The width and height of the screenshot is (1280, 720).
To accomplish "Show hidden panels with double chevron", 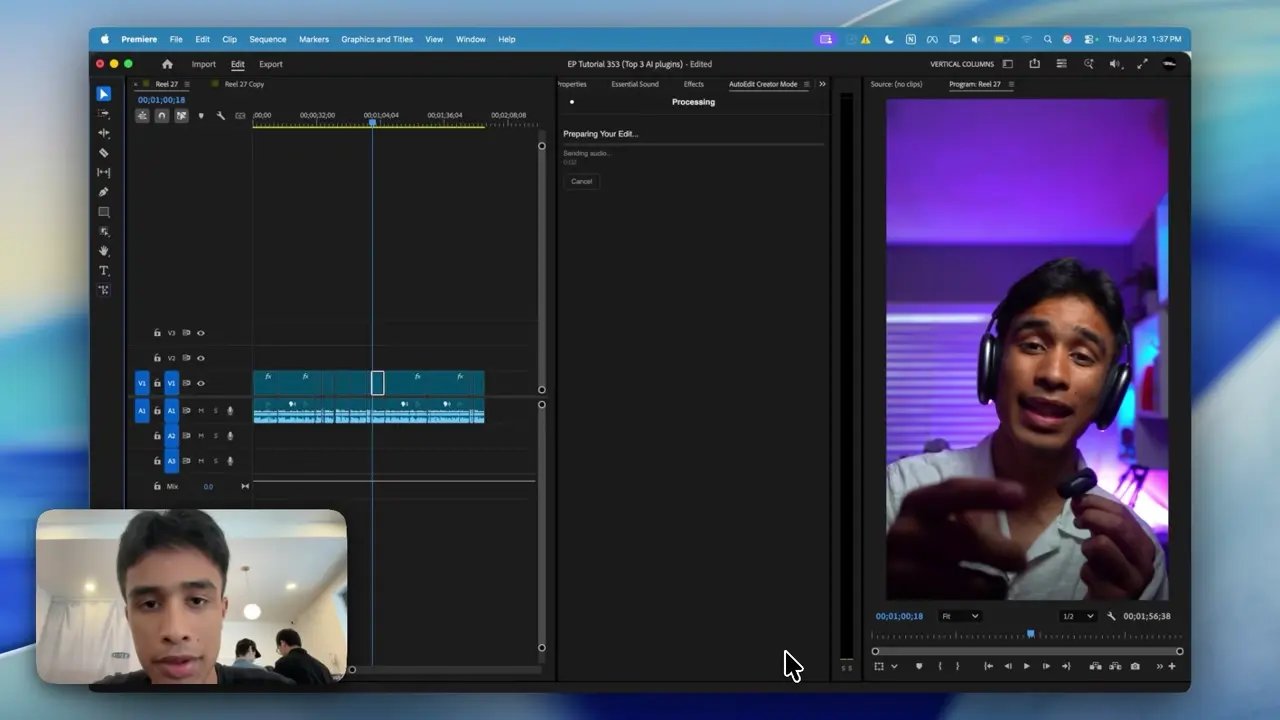I will click(822, 84).
